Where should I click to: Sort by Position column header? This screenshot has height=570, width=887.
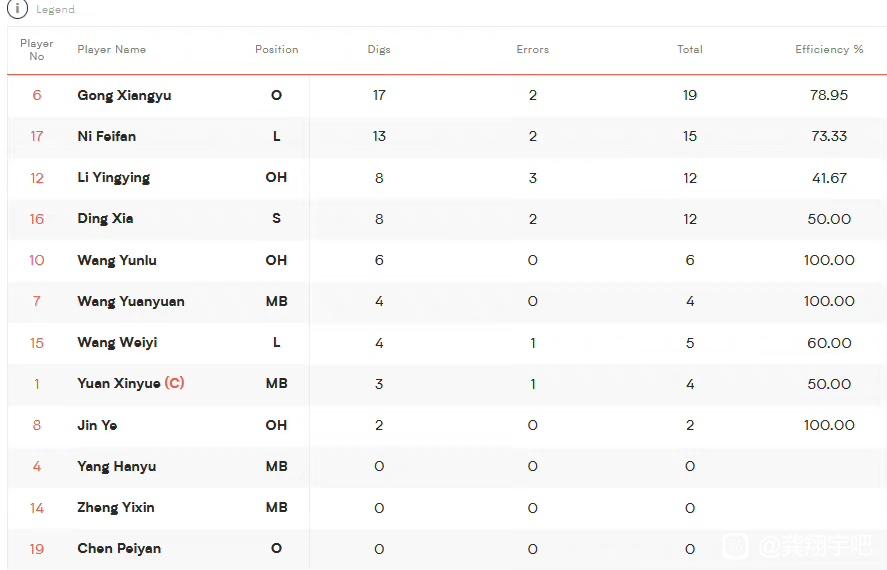[276, 49]
